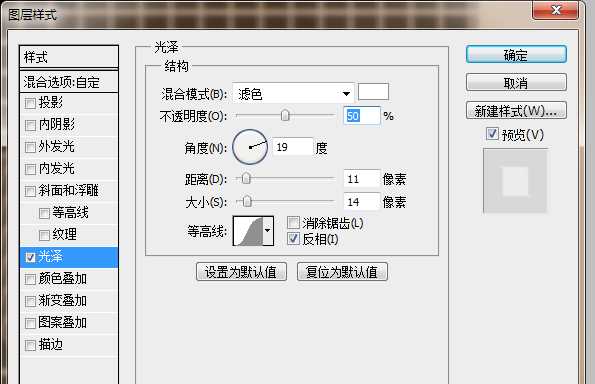Click the contour curve thumbnail

(248, 231)
